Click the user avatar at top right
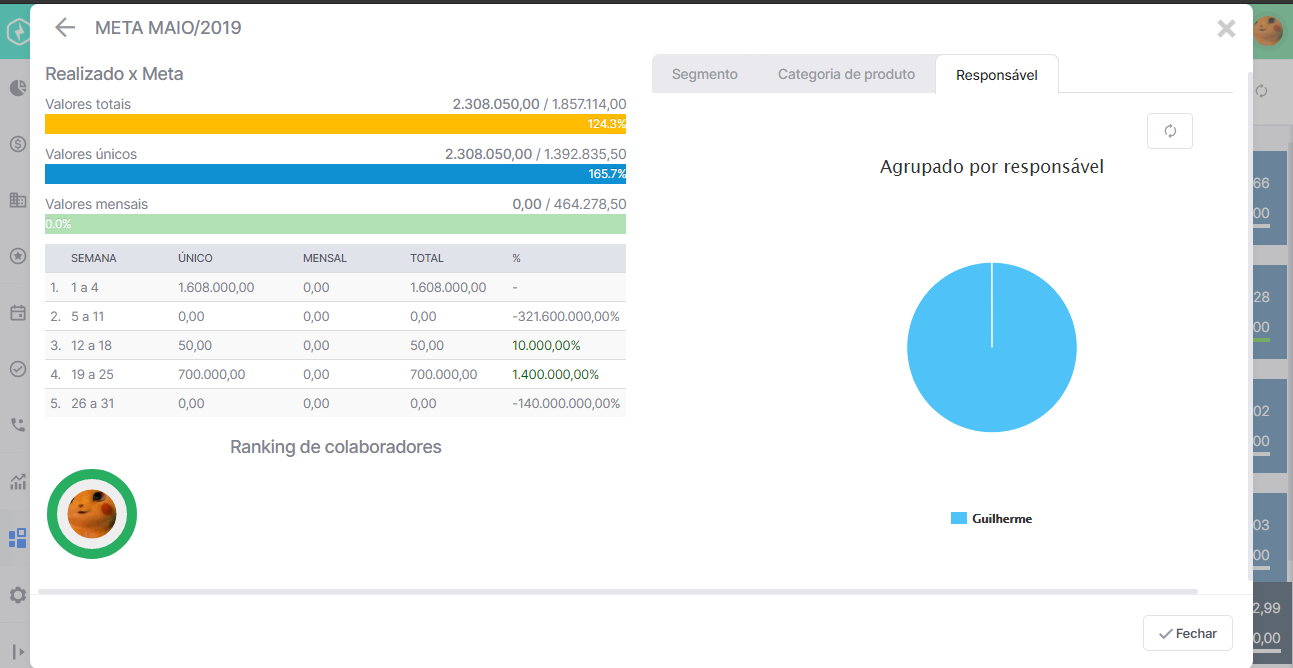1293x668 pixels. click(x=1269, y=30)
